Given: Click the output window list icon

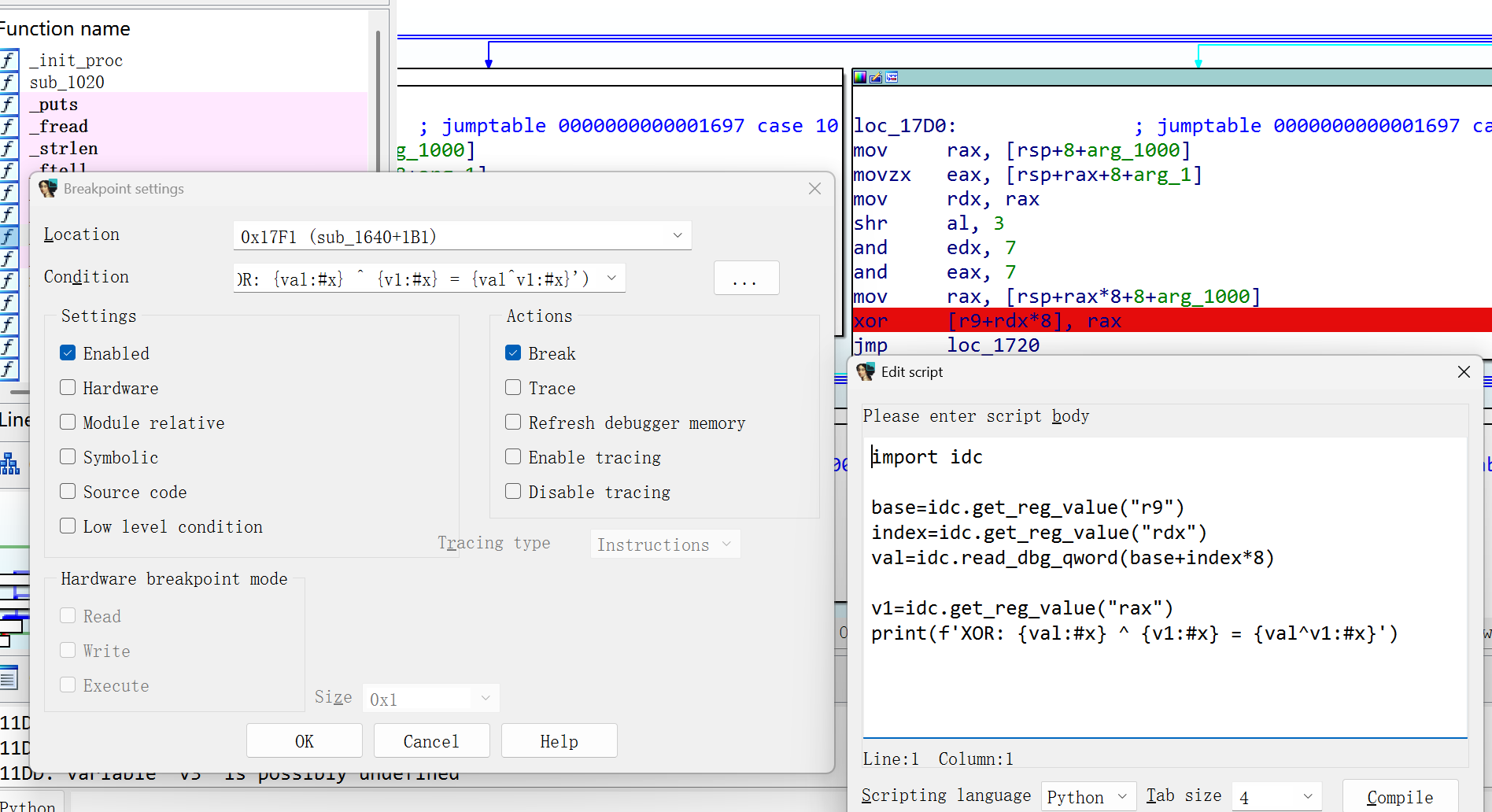Looking at the screenshot, I should click(x=9, y=678).
